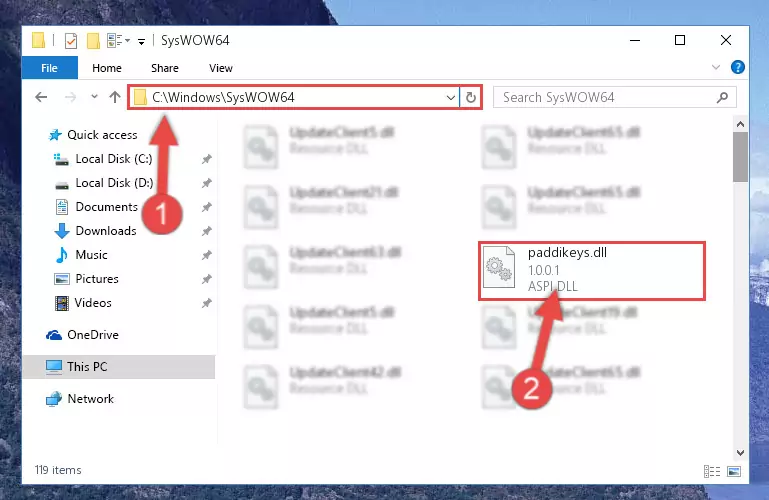Click the New Folder icon in title bar

click(x=93, y=41)
